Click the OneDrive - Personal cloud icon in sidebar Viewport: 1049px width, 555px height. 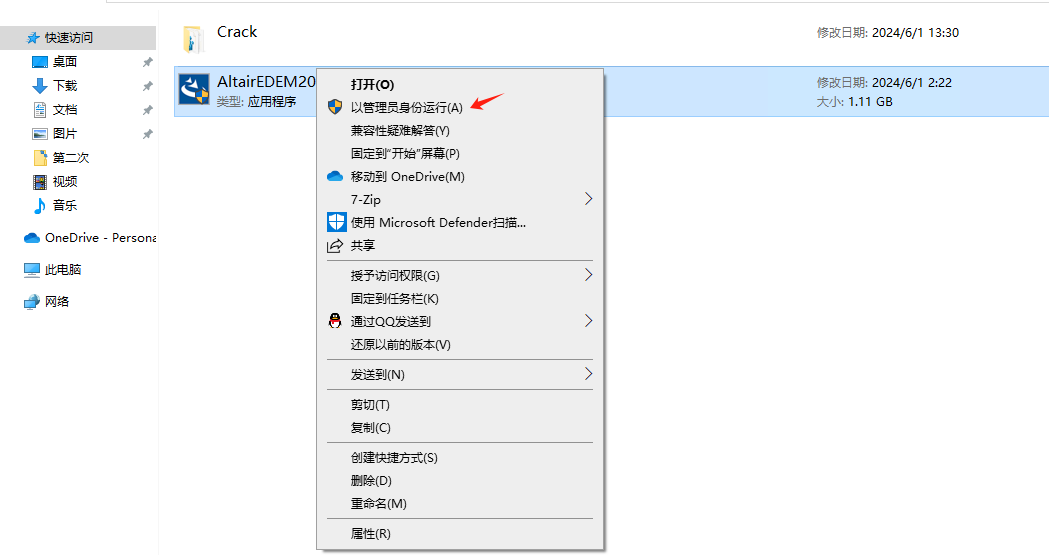click(x=31, y=238)
